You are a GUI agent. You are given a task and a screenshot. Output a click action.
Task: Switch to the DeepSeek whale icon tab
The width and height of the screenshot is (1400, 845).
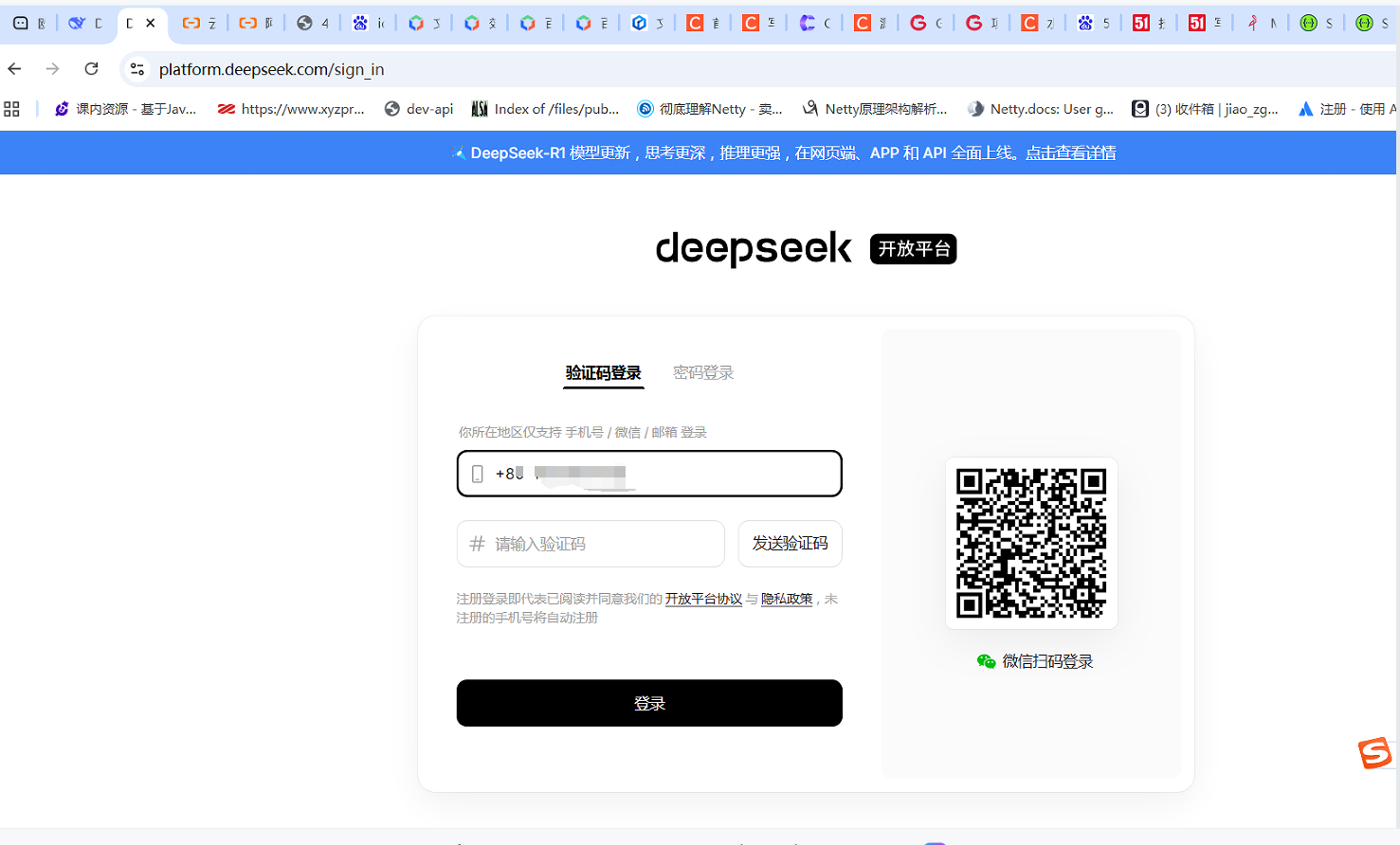pyautogui.click(x=85, y=23)
